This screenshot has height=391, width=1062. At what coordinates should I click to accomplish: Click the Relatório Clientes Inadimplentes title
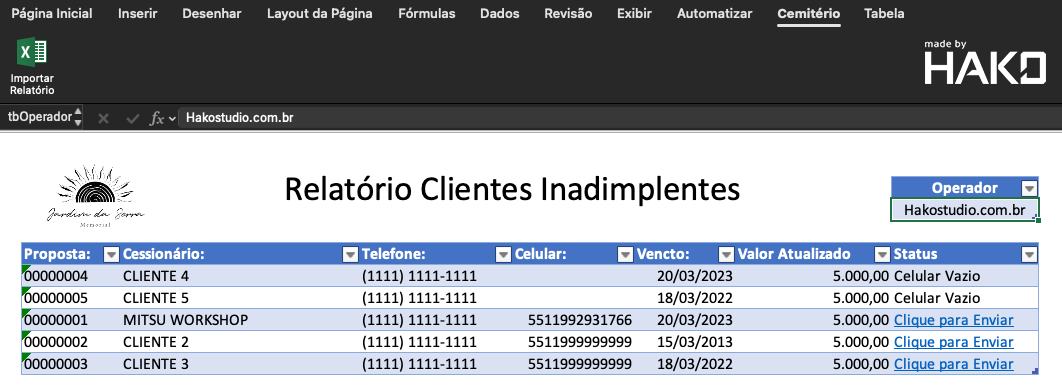click(x=512, y=189)
